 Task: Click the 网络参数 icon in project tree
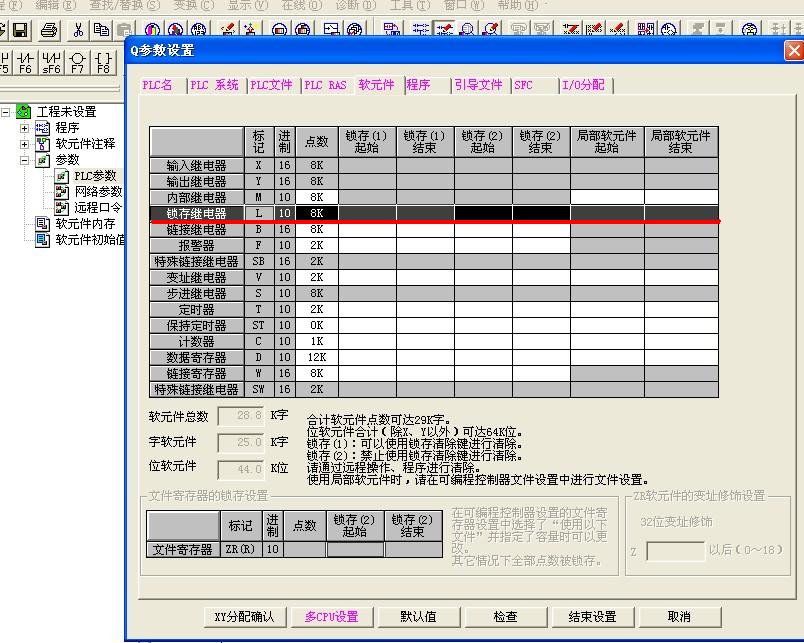[63, 192]
